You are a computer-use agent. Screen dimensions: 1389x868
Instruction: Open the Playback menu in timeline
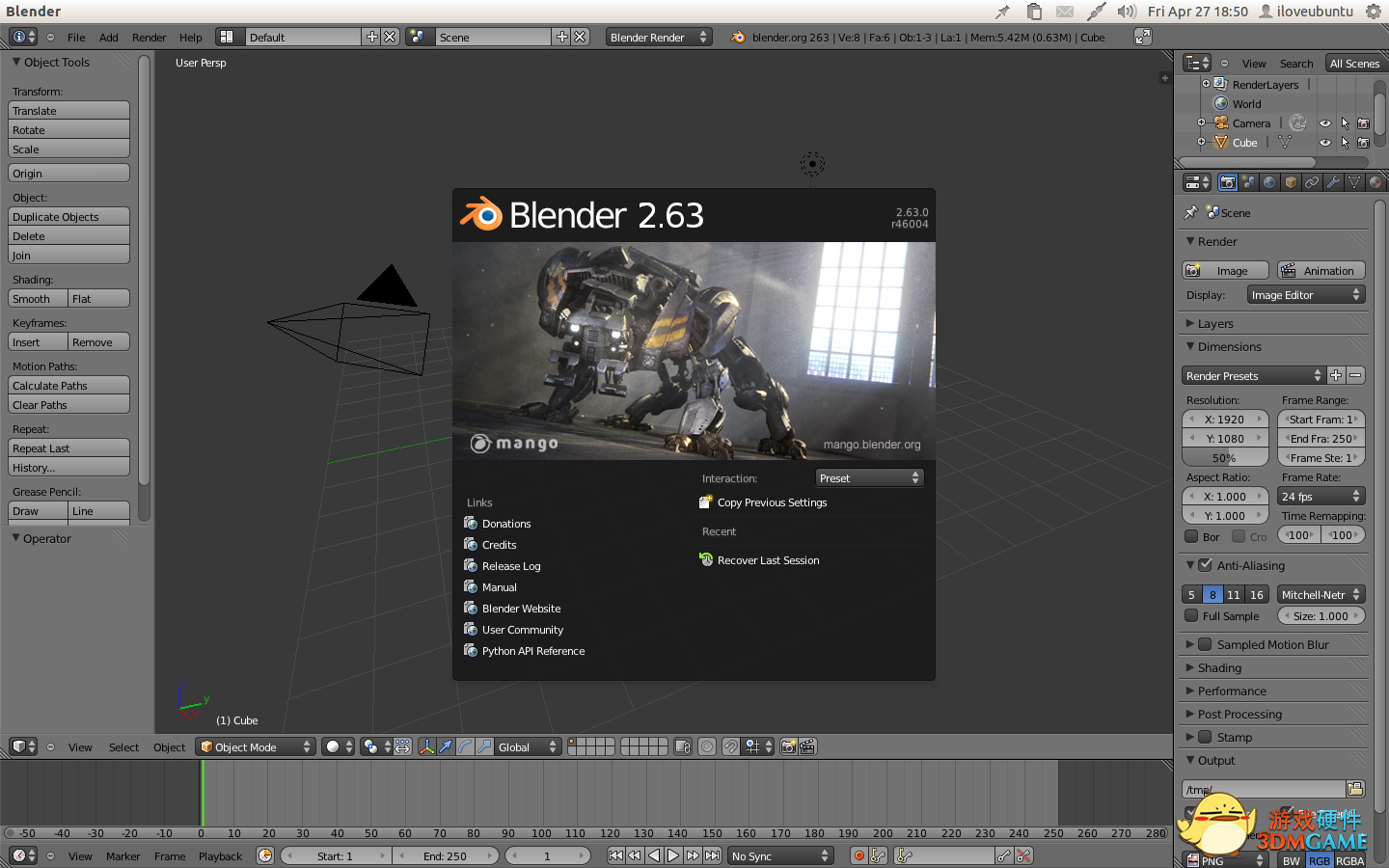(x=220, y=856)
